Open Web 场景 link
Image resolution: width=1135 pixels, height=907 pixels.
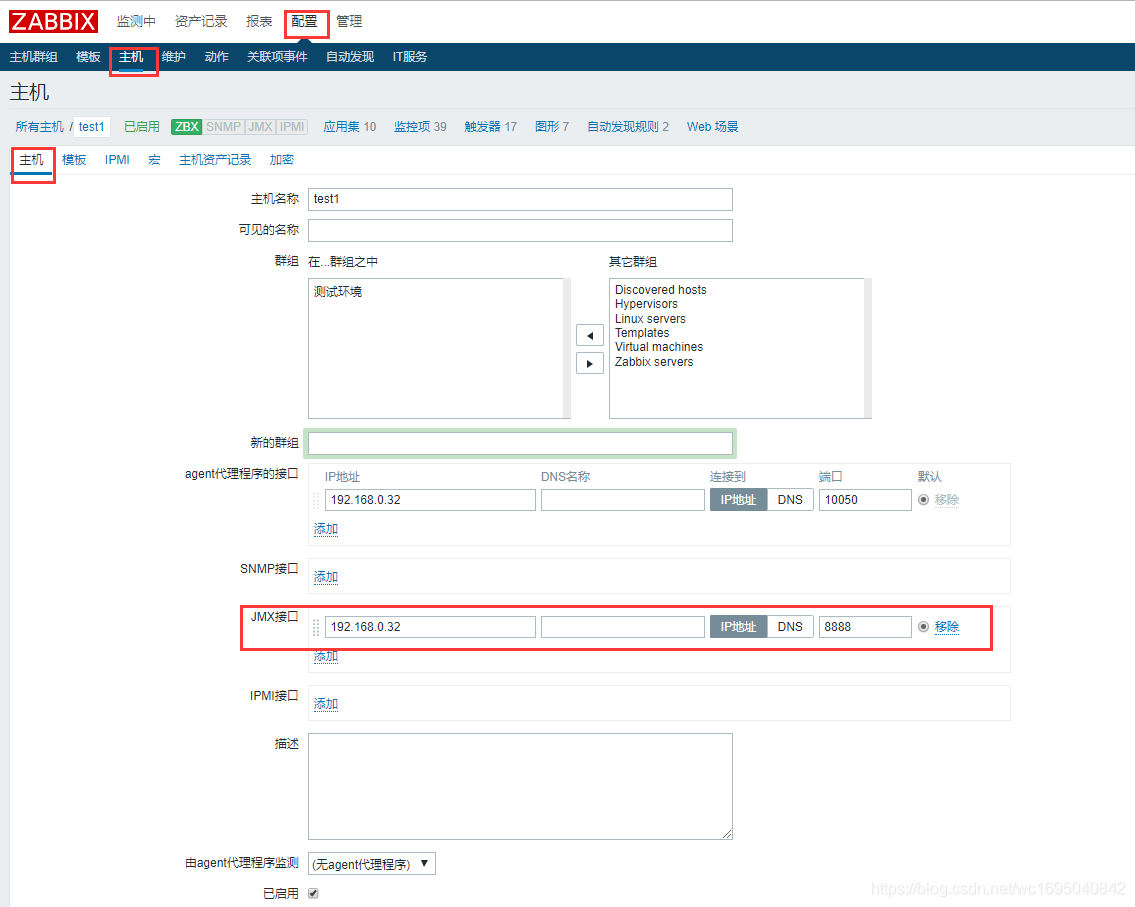tap(712, 127)
